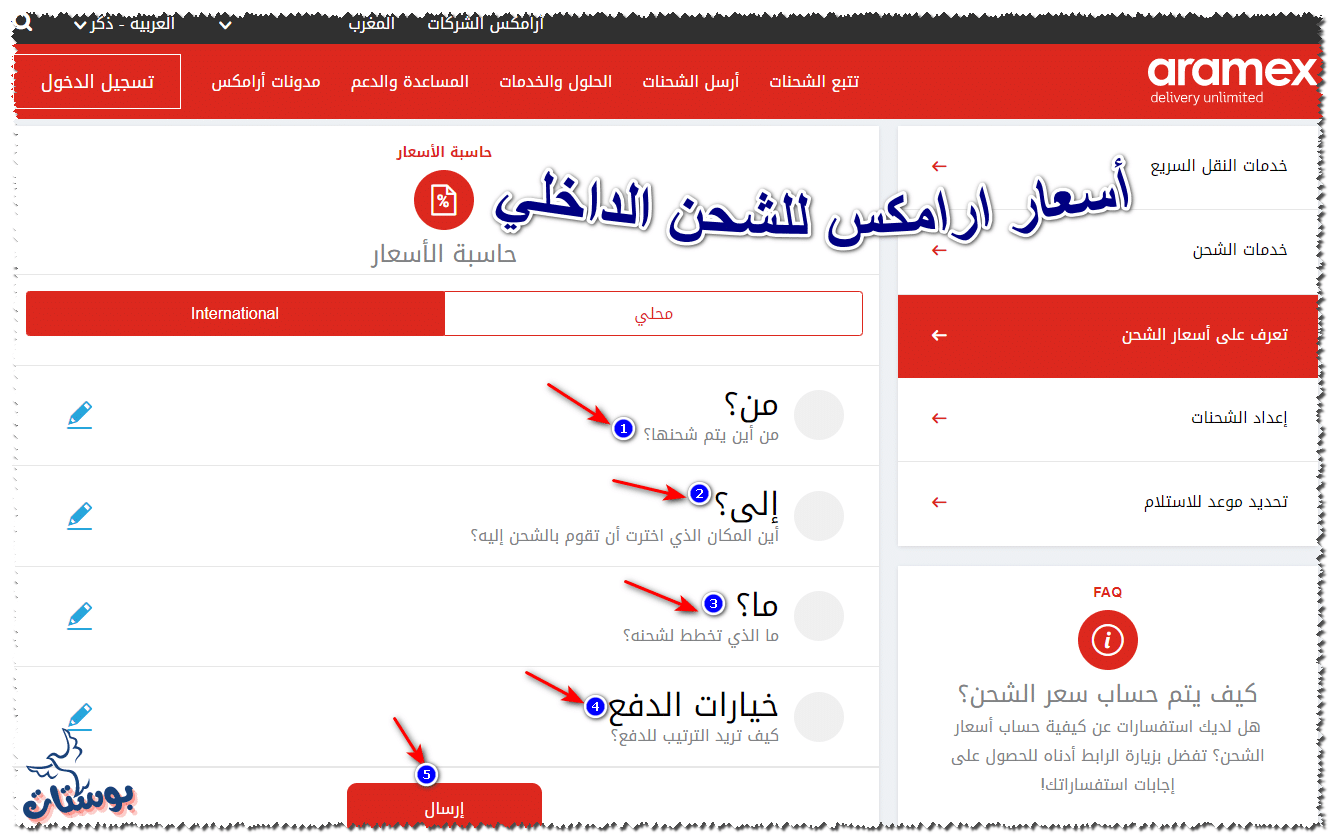Open تعرف على أسعار الشحن sidebar item

(x=1108, y=335)
